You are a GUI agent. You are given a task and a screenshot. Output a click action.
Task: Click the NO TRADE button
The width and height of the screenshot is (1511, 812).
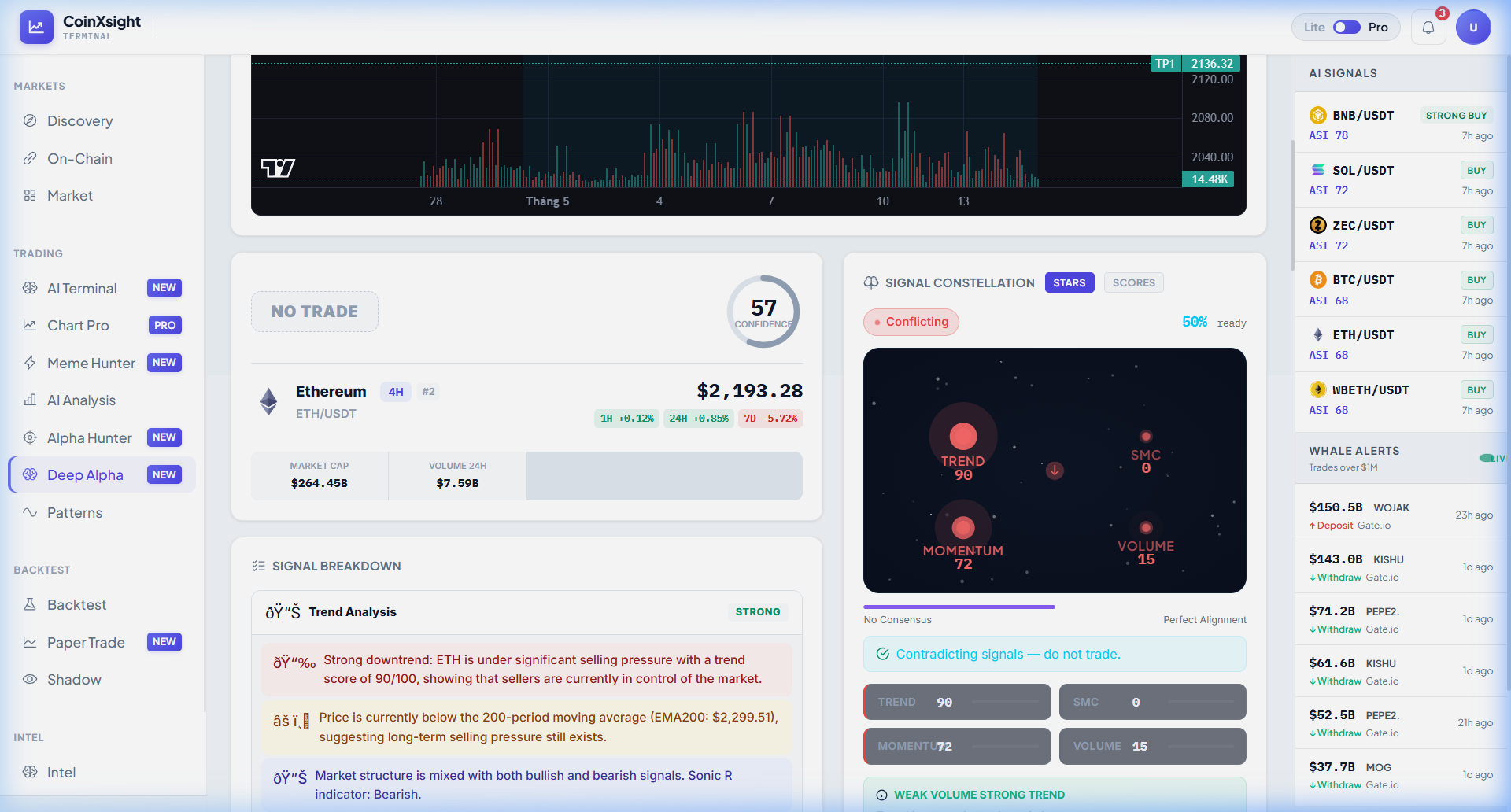pyautogui.click(x=315, y=312)
